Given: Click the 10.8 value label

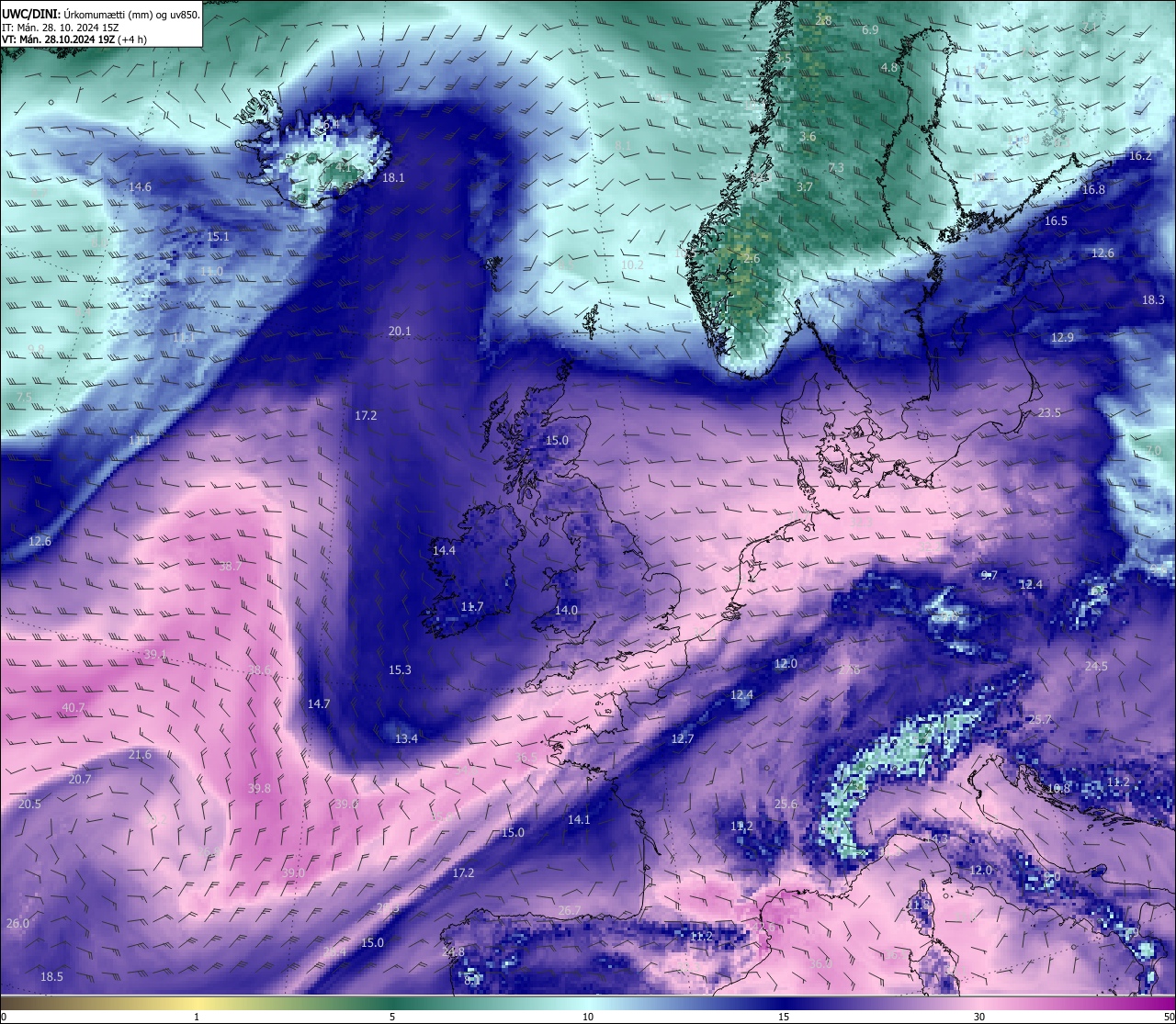Looking at the screenshot, I should coord(1059,788).
